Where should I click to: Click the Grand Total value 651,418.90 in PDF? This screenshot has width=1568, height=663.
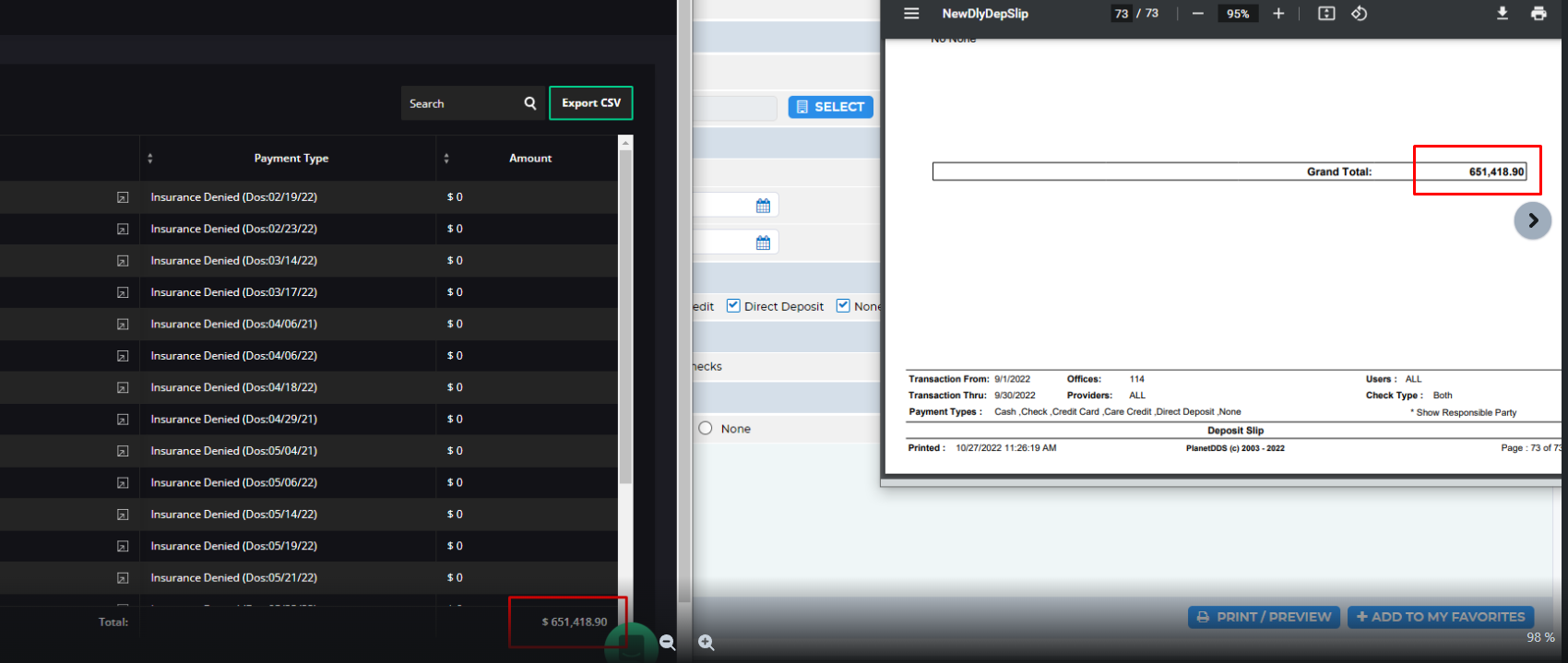1496,172
